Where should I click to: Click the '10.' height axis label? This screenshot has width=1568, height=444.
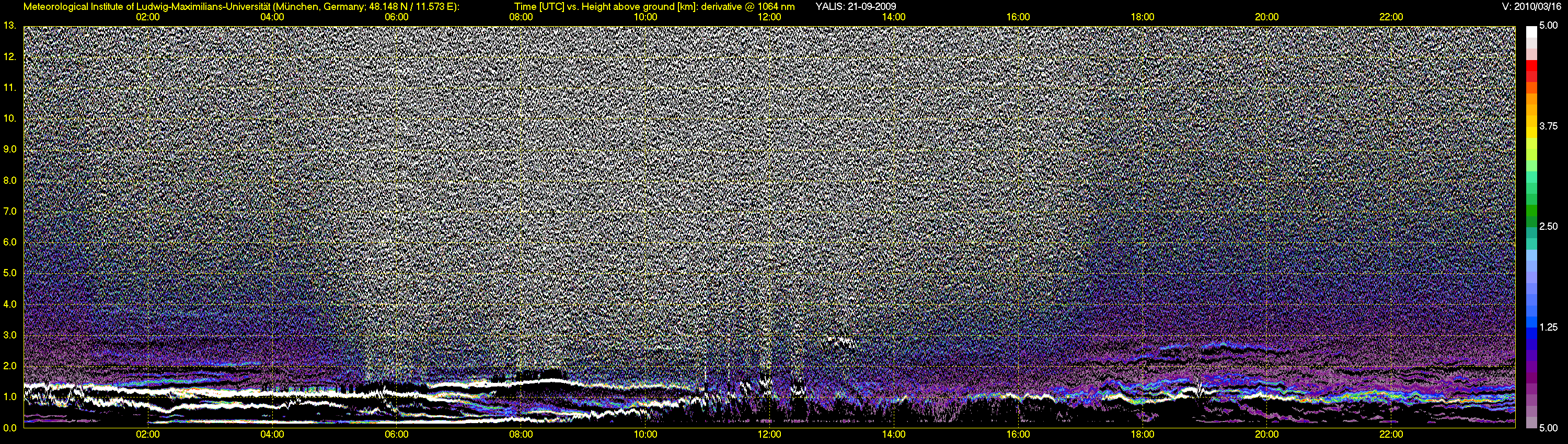click(9, 118)
